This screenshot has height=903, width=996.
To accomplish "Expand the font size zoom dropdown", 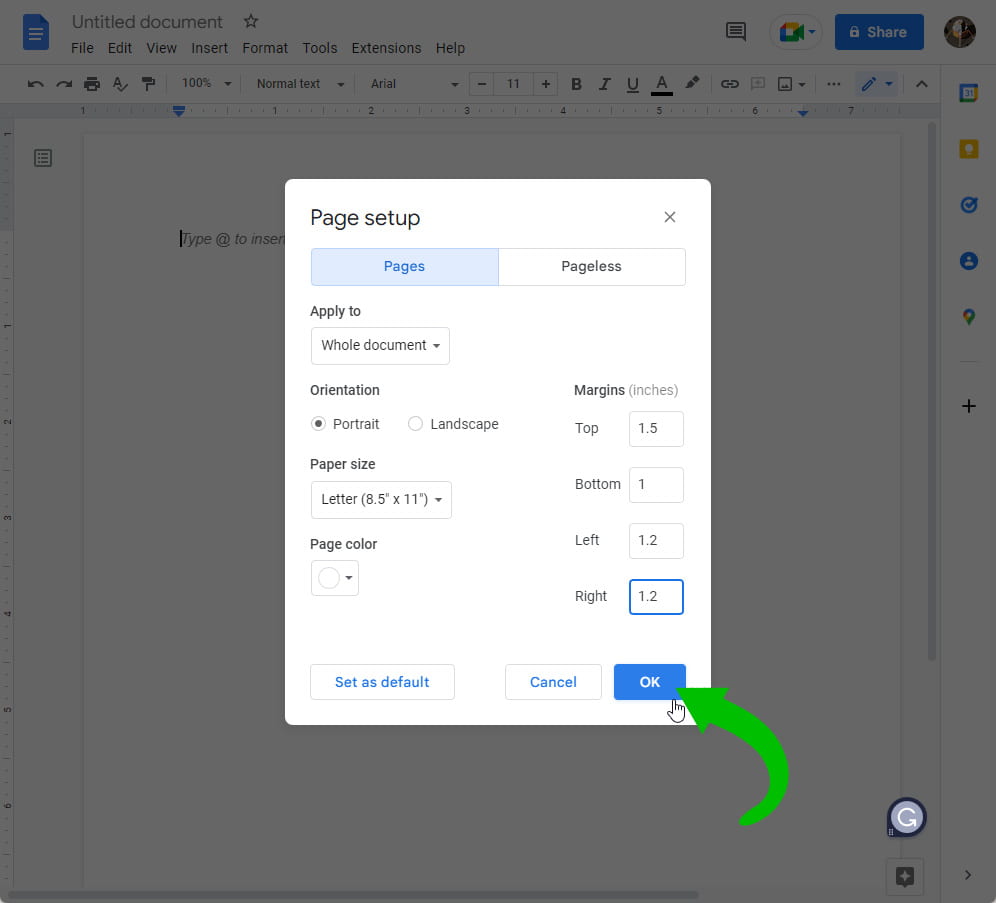I will point(205,84).
